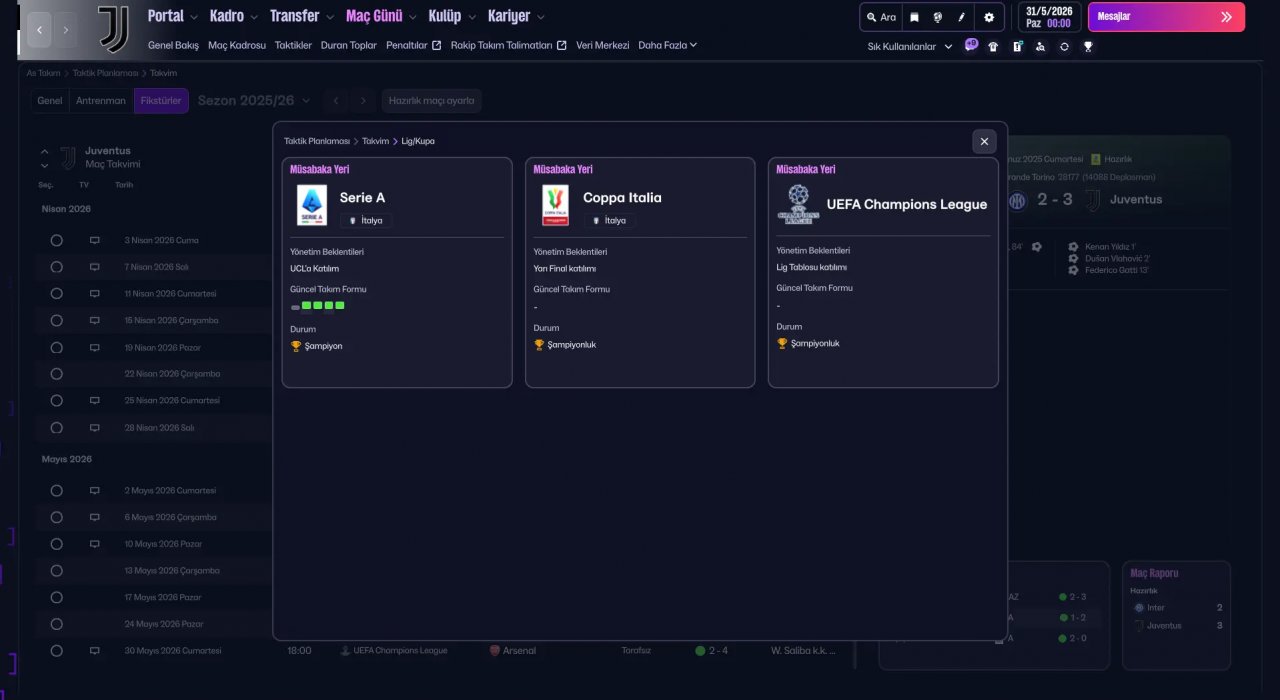This screenshot has height=700, width=1280.
Task: Open the Veri Merkezi link
Action: pos(603,45)
